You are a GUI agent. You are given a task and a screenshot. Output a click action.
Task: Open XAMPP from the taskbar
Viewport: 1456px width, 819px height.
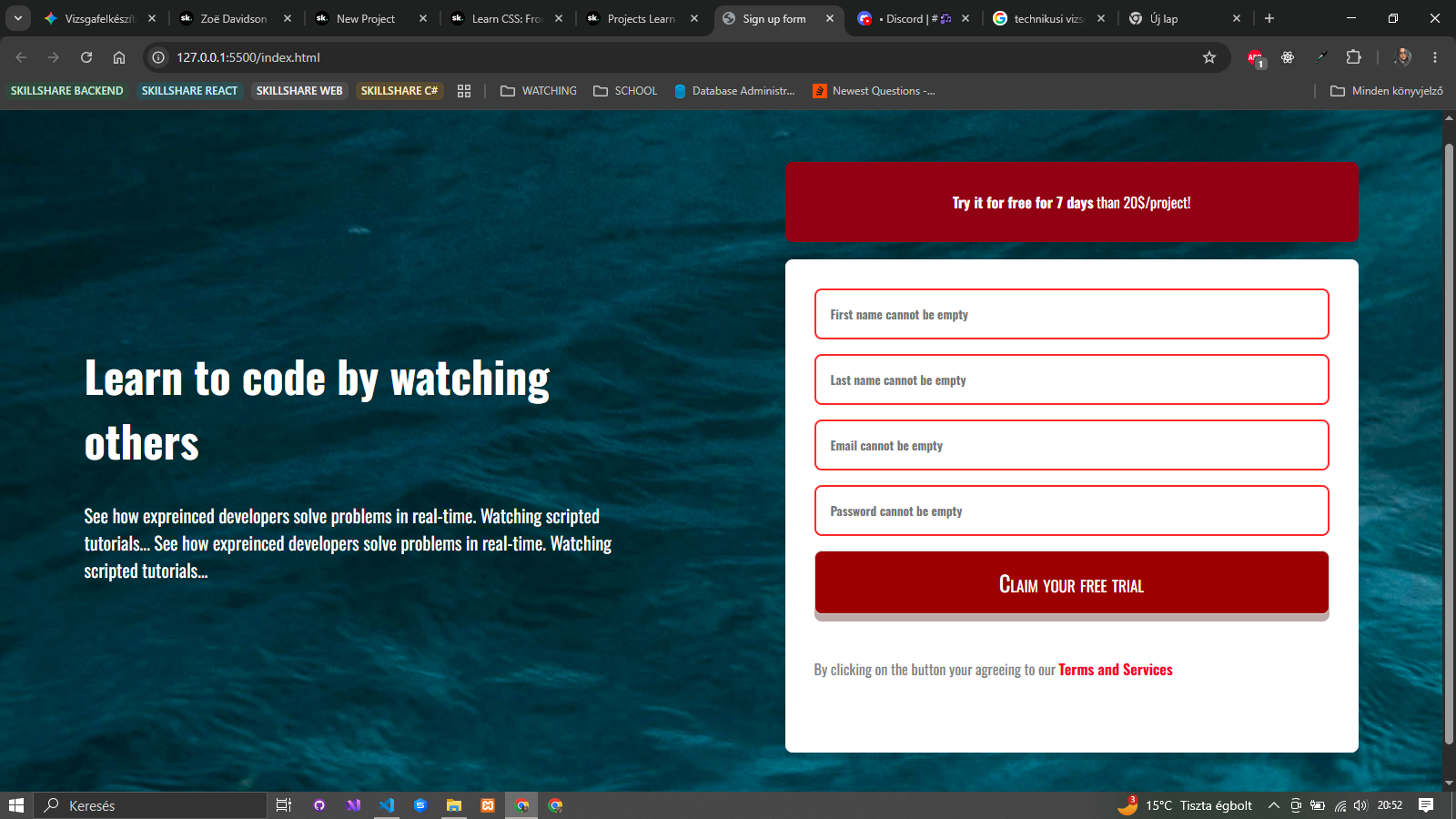(x=488, y=805)
